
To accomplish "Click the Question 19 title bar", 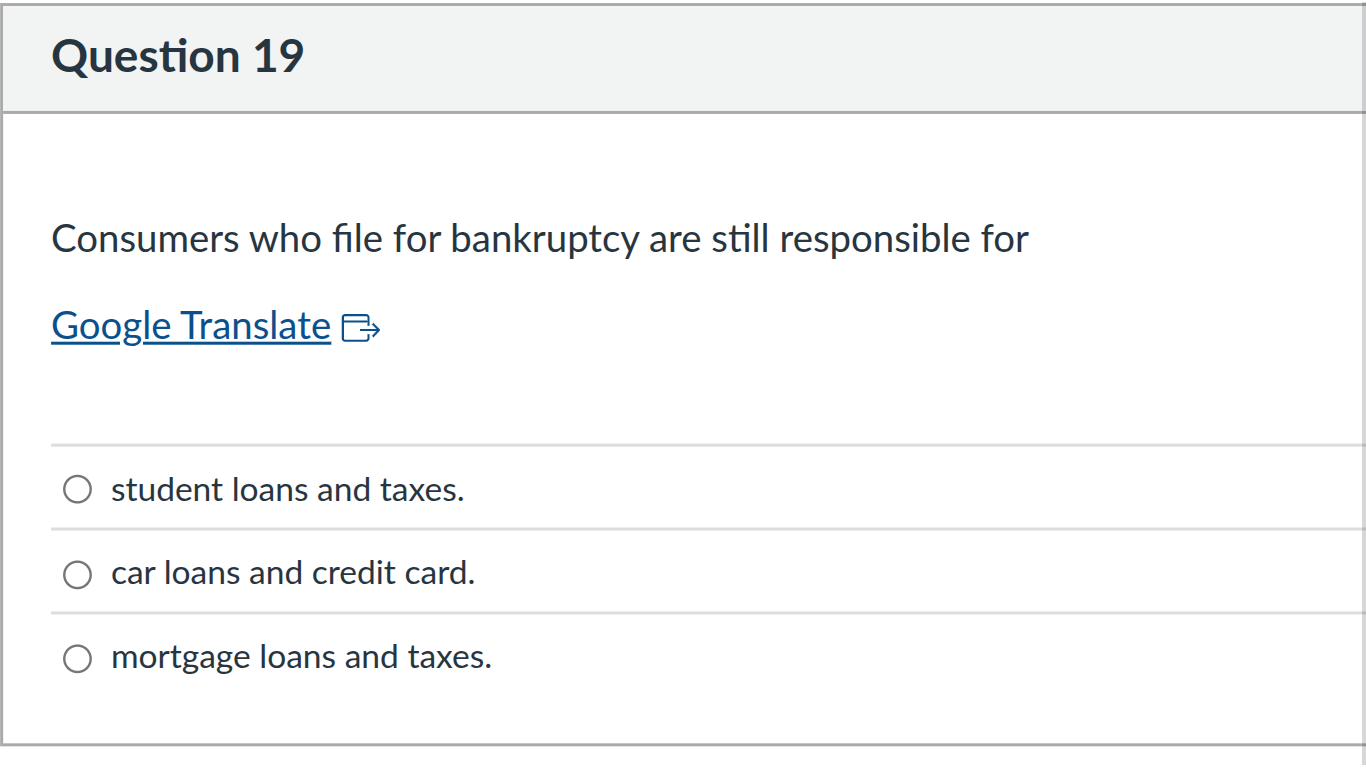I will [x=177, y=56].
